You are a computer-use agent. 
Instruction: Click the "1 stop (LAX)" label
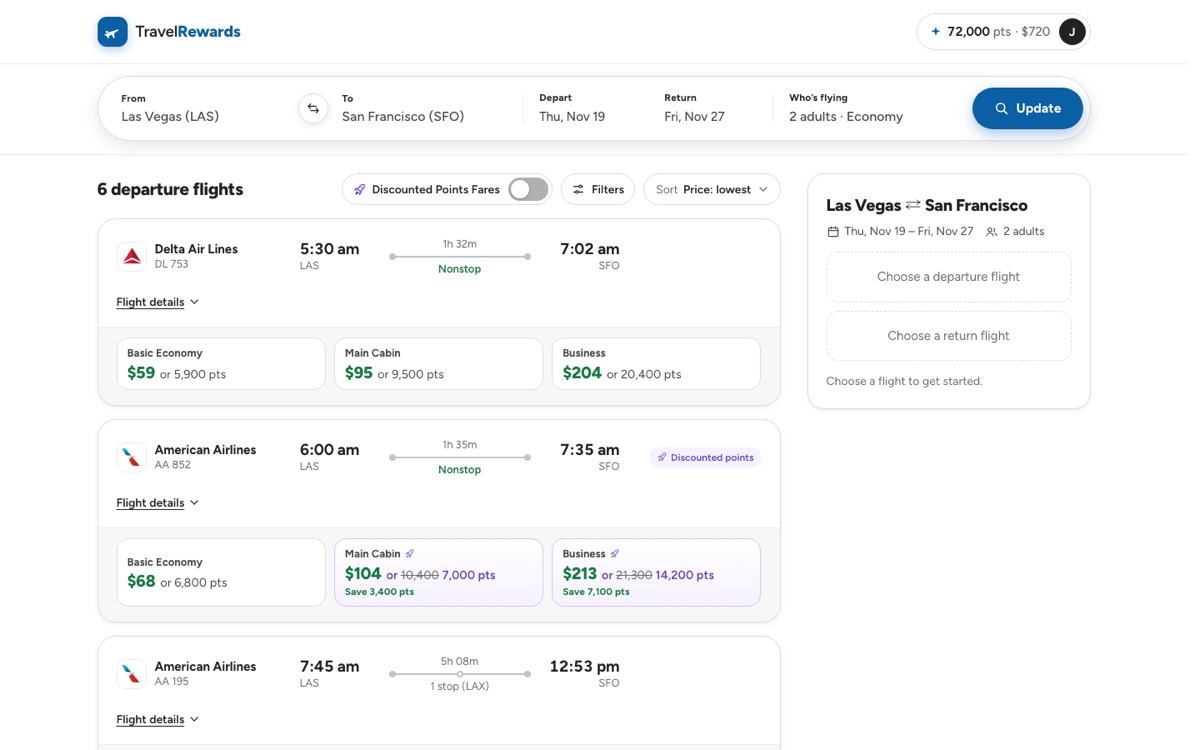coord(460,687)
